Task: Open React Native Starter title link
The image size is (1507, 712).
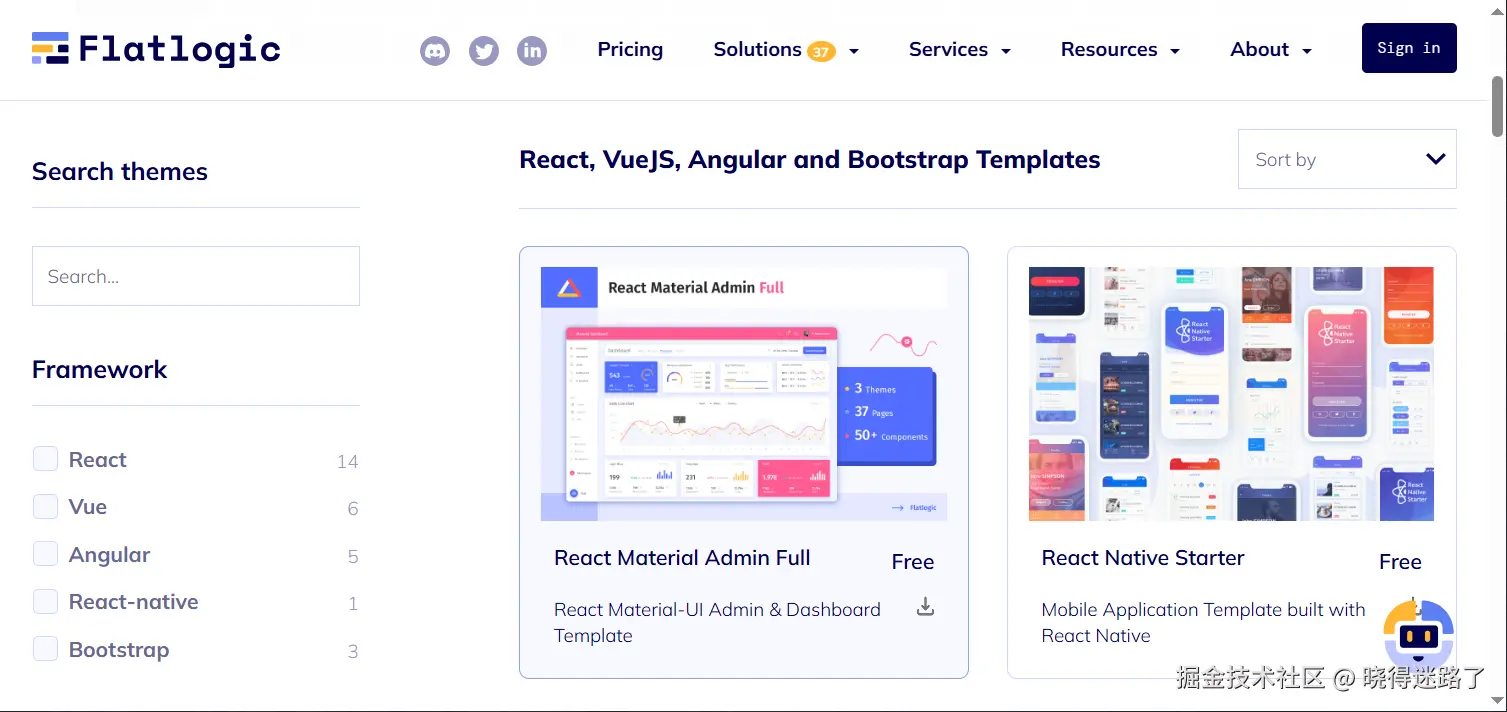Action: 1143,558
